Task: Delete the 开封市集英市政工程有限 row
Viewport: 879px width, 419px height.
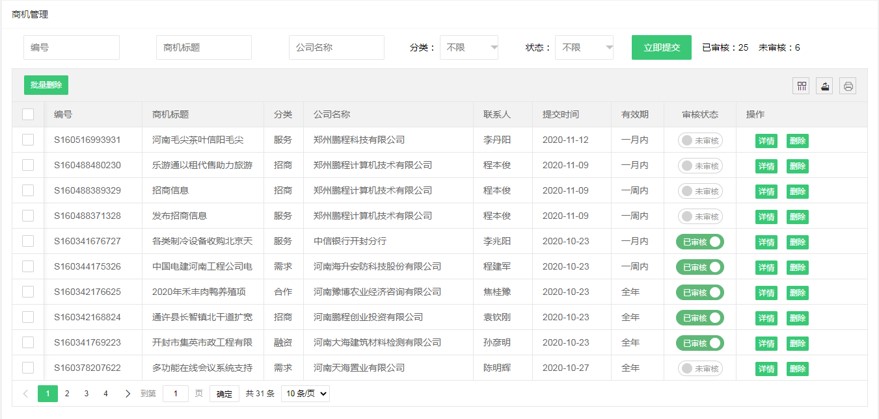Action: tap(797, 343)
